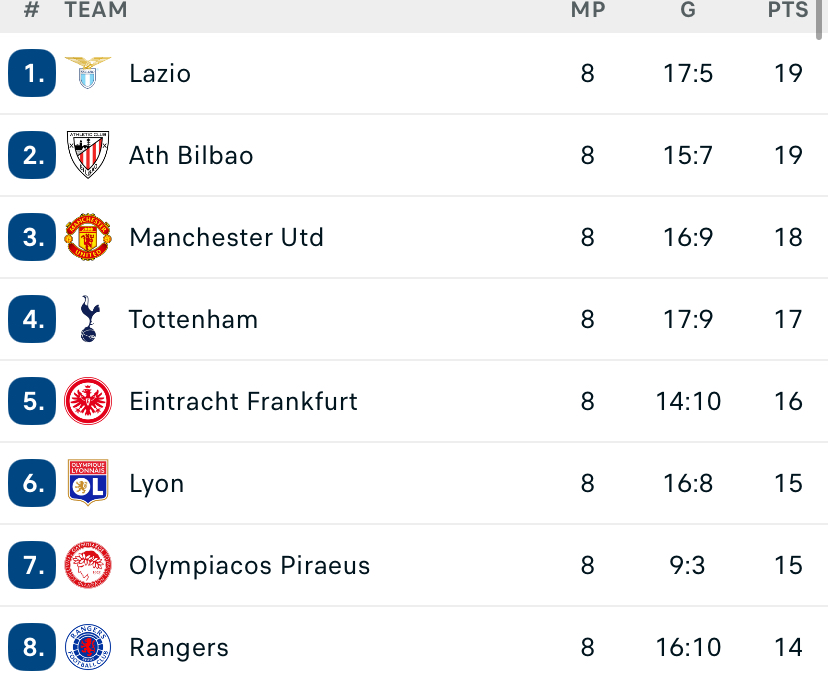Screen dimensions: 828x684
Task: Click Tottenham's 17:9 goals score
Action: point(688,319)
